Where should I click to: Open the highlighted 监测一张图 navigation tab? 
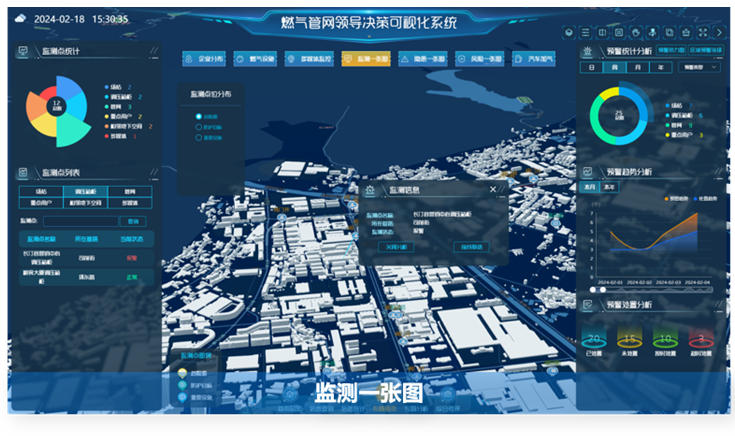pos(365,60)
